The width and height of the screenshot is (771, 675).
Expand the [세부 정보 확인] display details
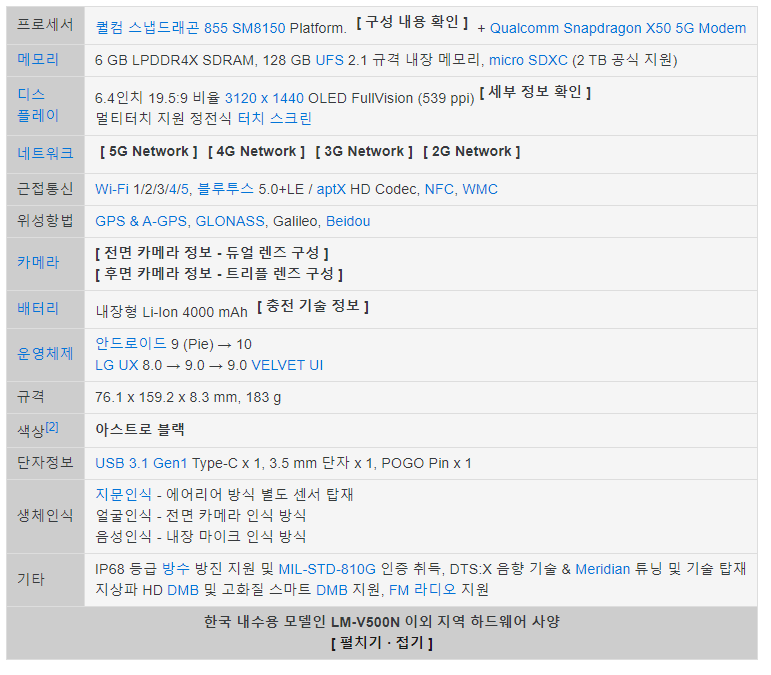tap(535, 92)
